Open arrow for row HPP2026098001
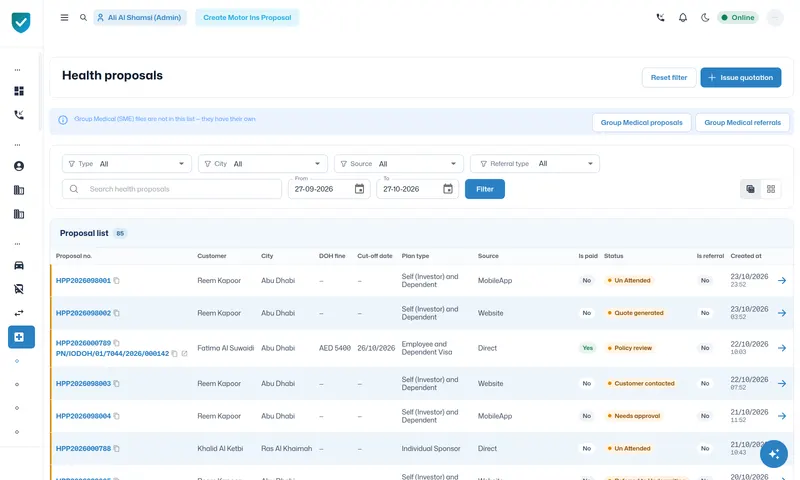 point(782,281)
